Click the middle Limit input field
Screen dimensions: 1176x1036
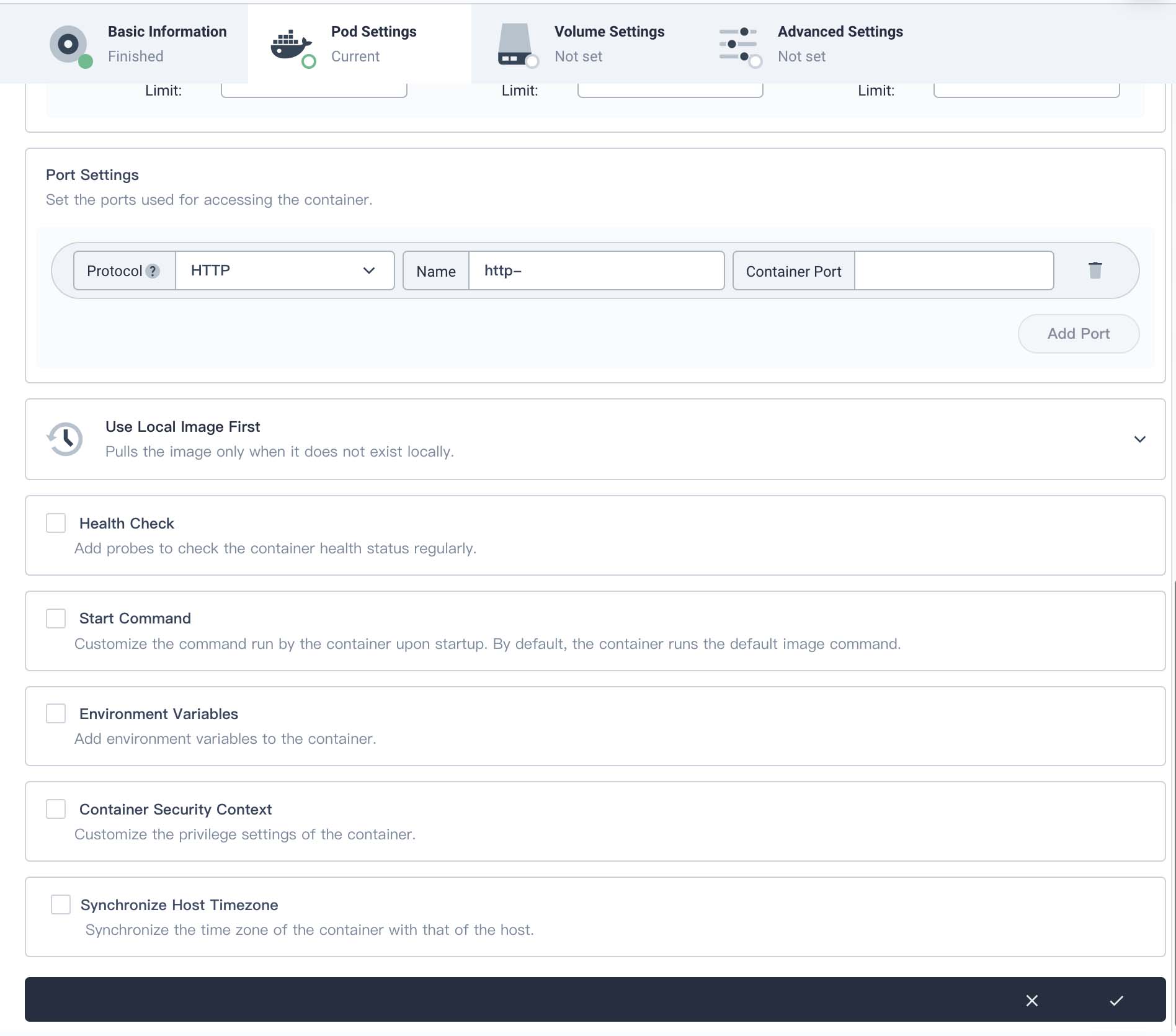(670, 90)
